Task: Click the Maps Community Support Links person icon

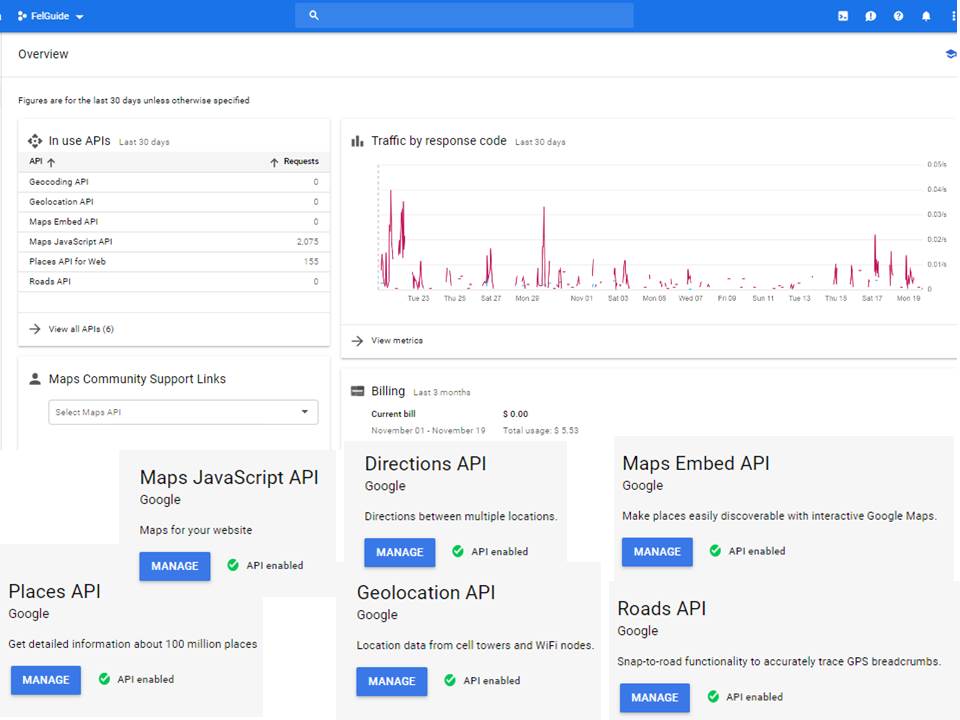Action: point(33,378)
